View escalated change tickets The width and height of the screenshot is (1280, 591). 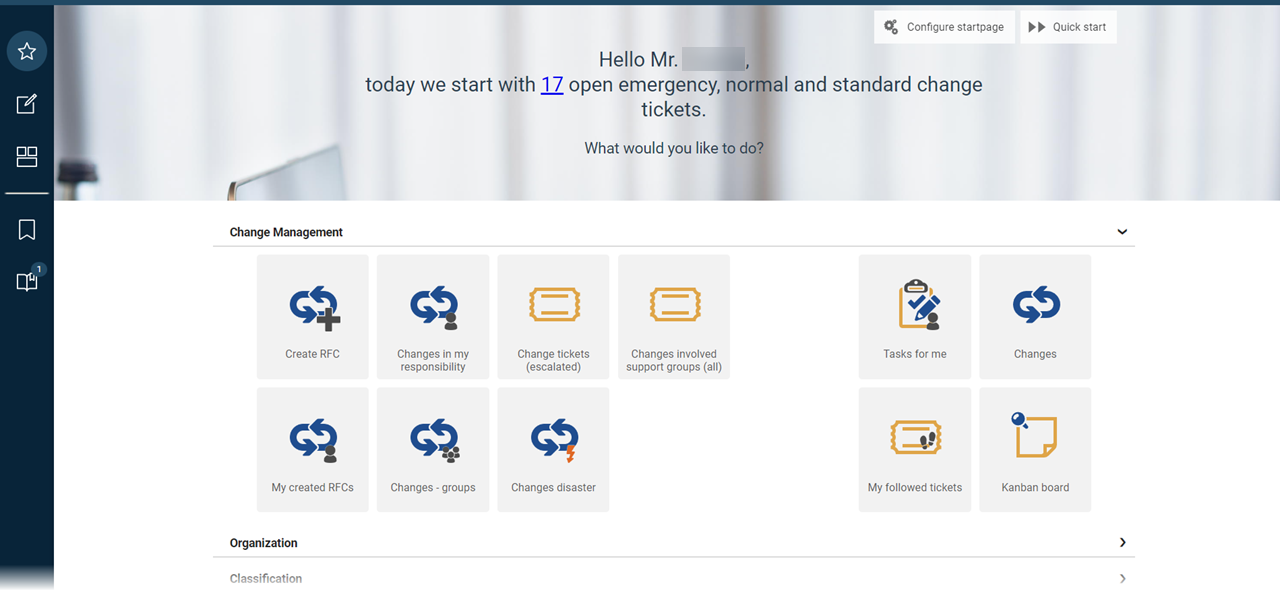(553, 317)
